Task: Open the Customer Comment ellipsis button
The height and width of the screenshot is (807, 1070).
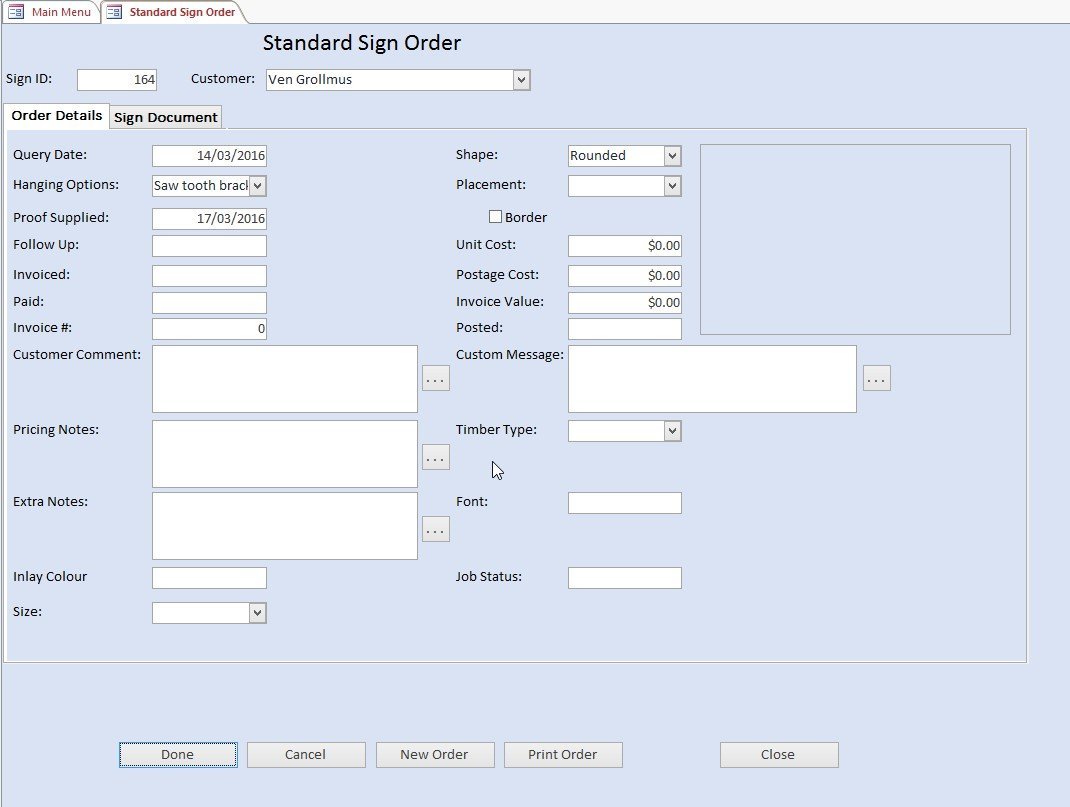Action: click(436, 378)
